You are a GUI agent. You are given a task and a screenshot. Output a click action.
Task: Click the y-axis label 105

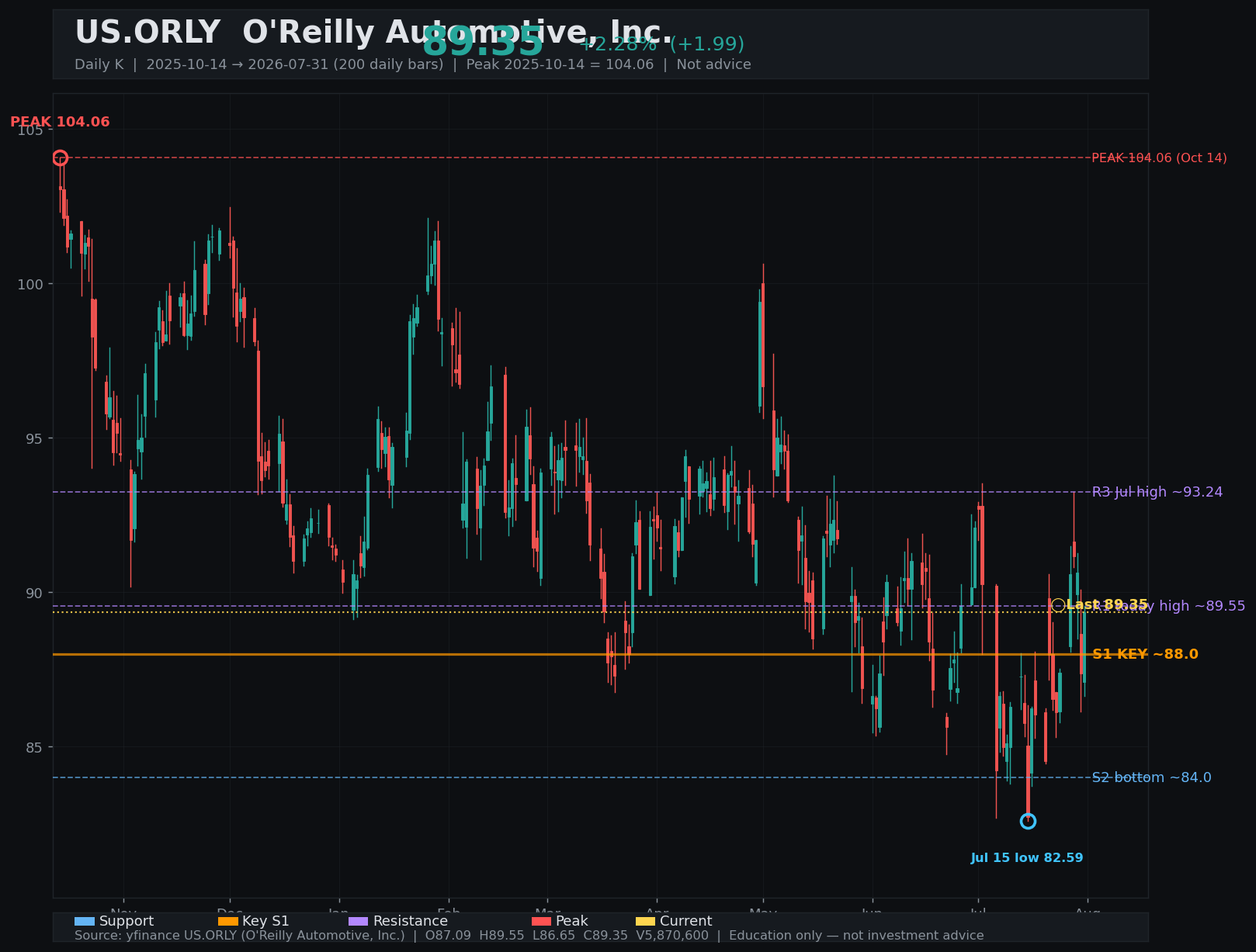tap(30, 130)
